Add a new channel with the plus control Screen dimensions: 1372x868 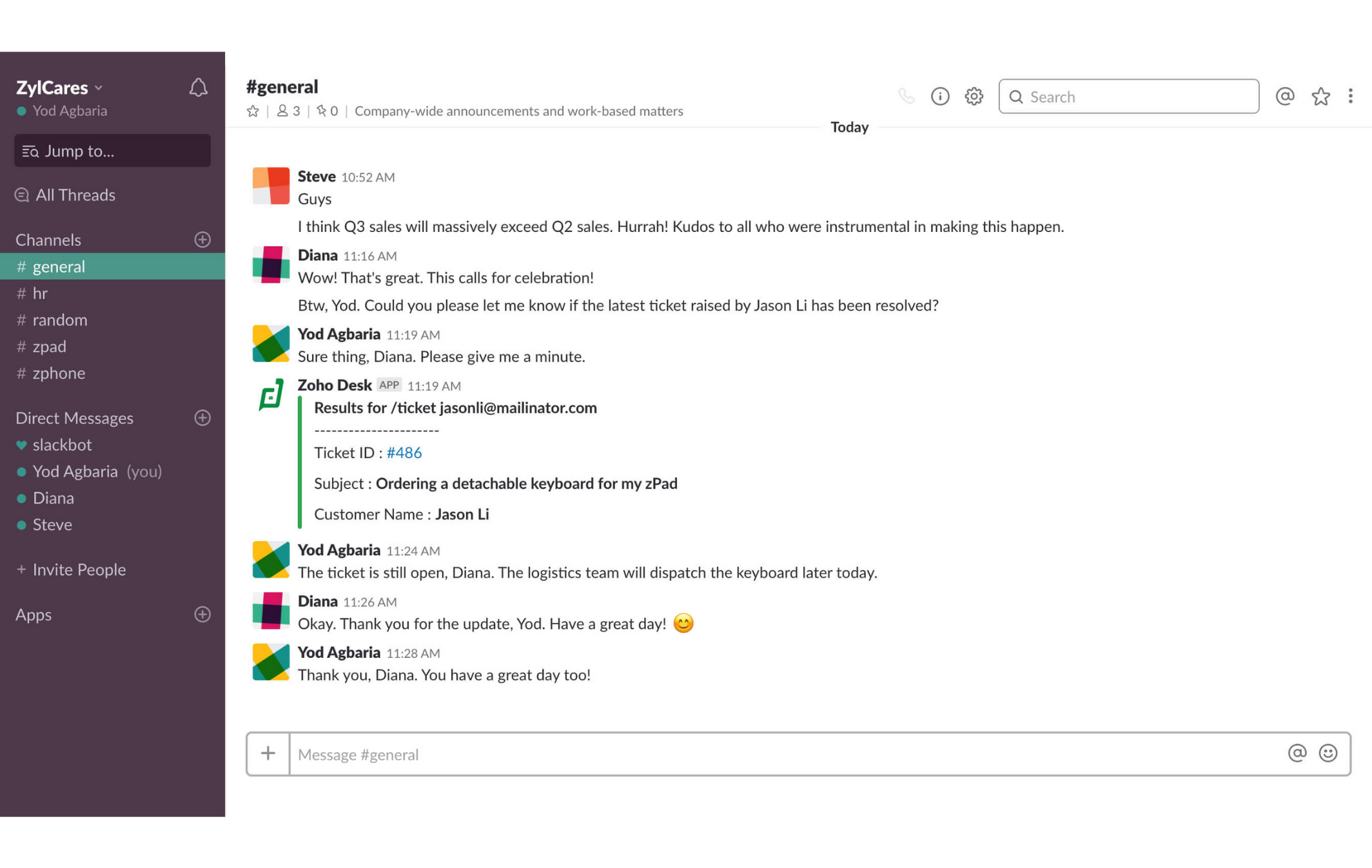coord(202,239)
